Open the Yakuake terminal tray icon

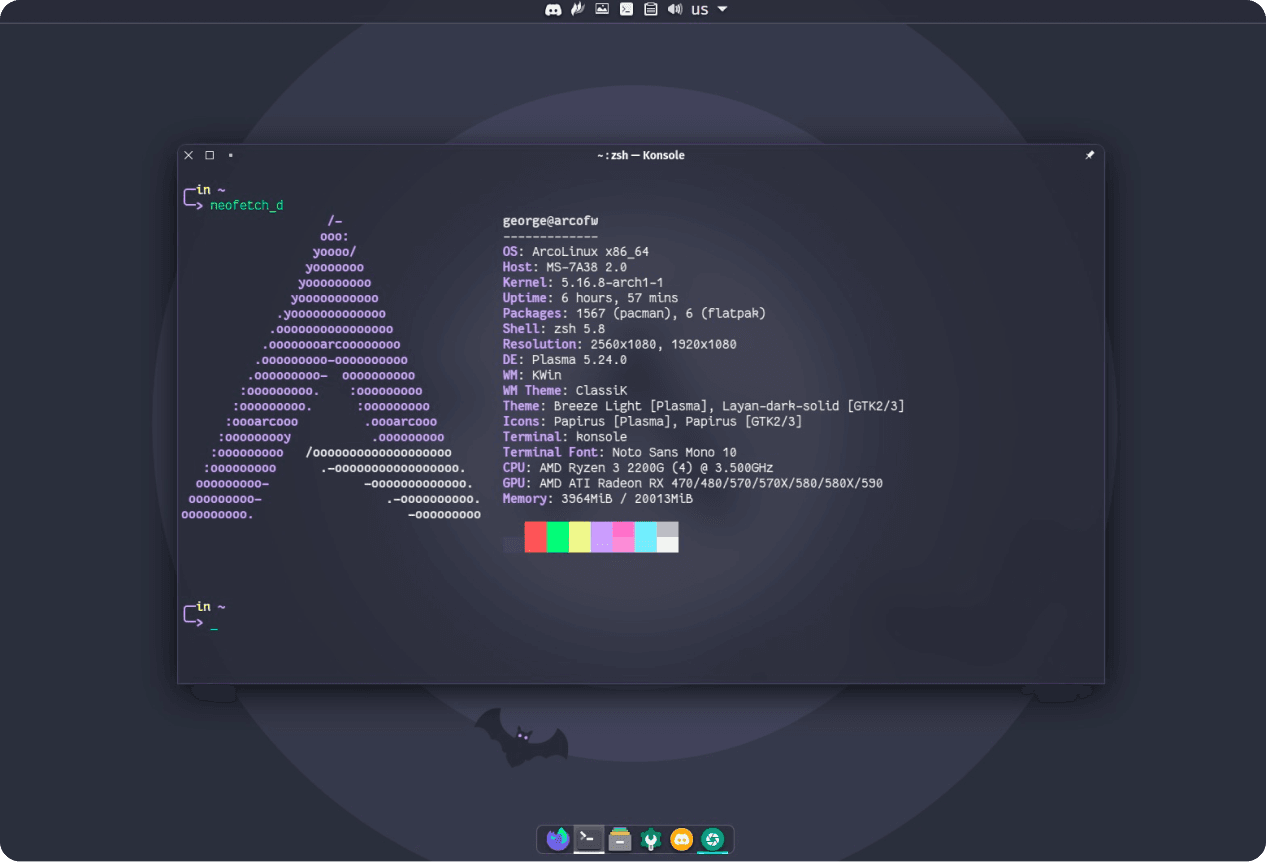click(x=627, y=9)
